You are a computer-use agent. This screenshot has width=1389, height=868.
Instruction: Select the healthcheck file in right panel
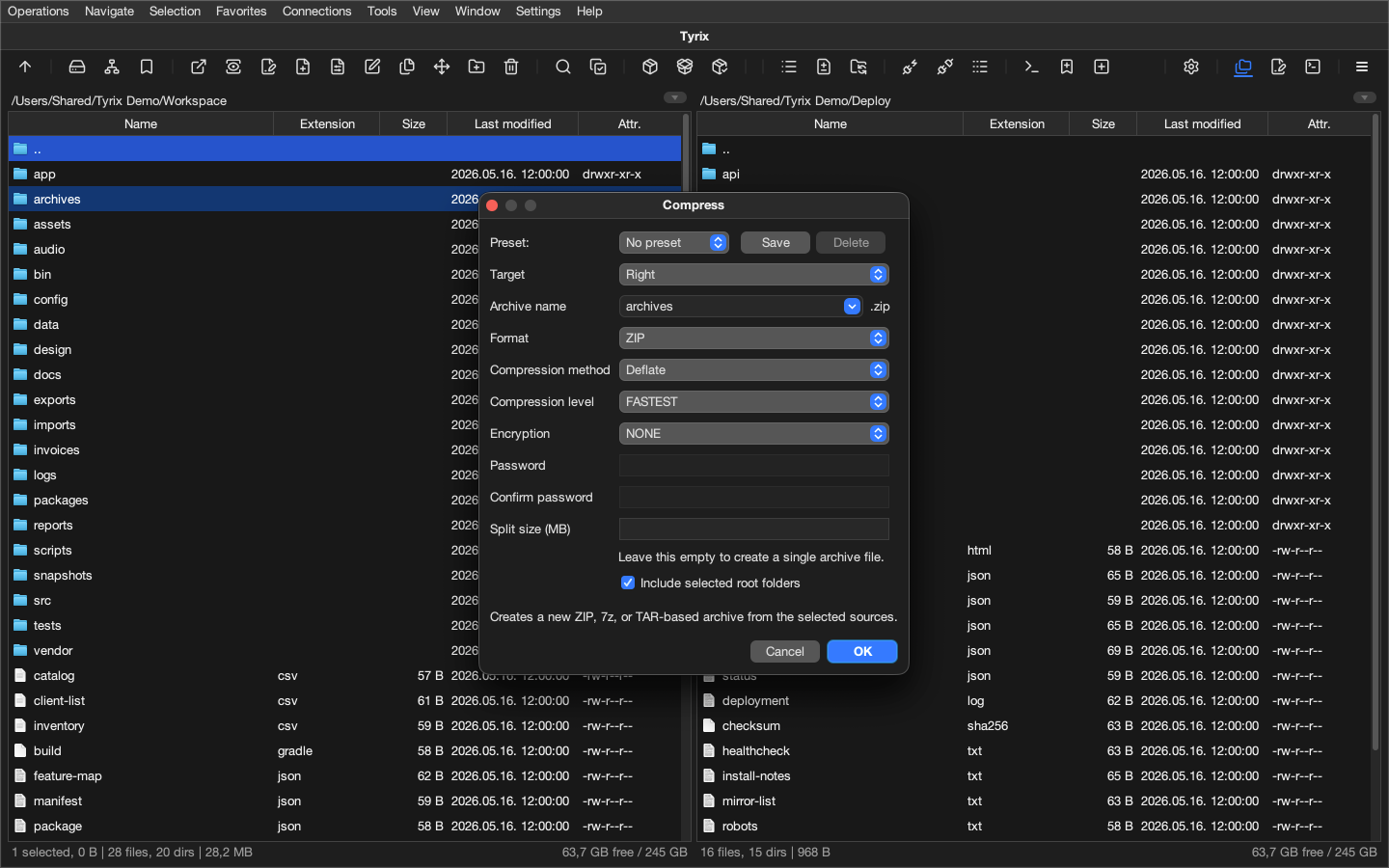coord(1033,751)
